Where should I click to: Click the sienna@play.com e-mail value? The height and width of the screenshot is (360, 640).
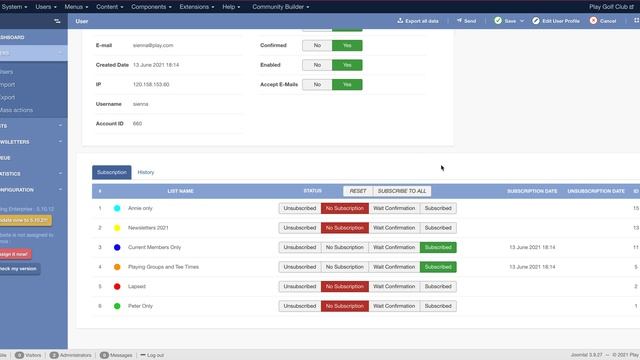(153, 45)
